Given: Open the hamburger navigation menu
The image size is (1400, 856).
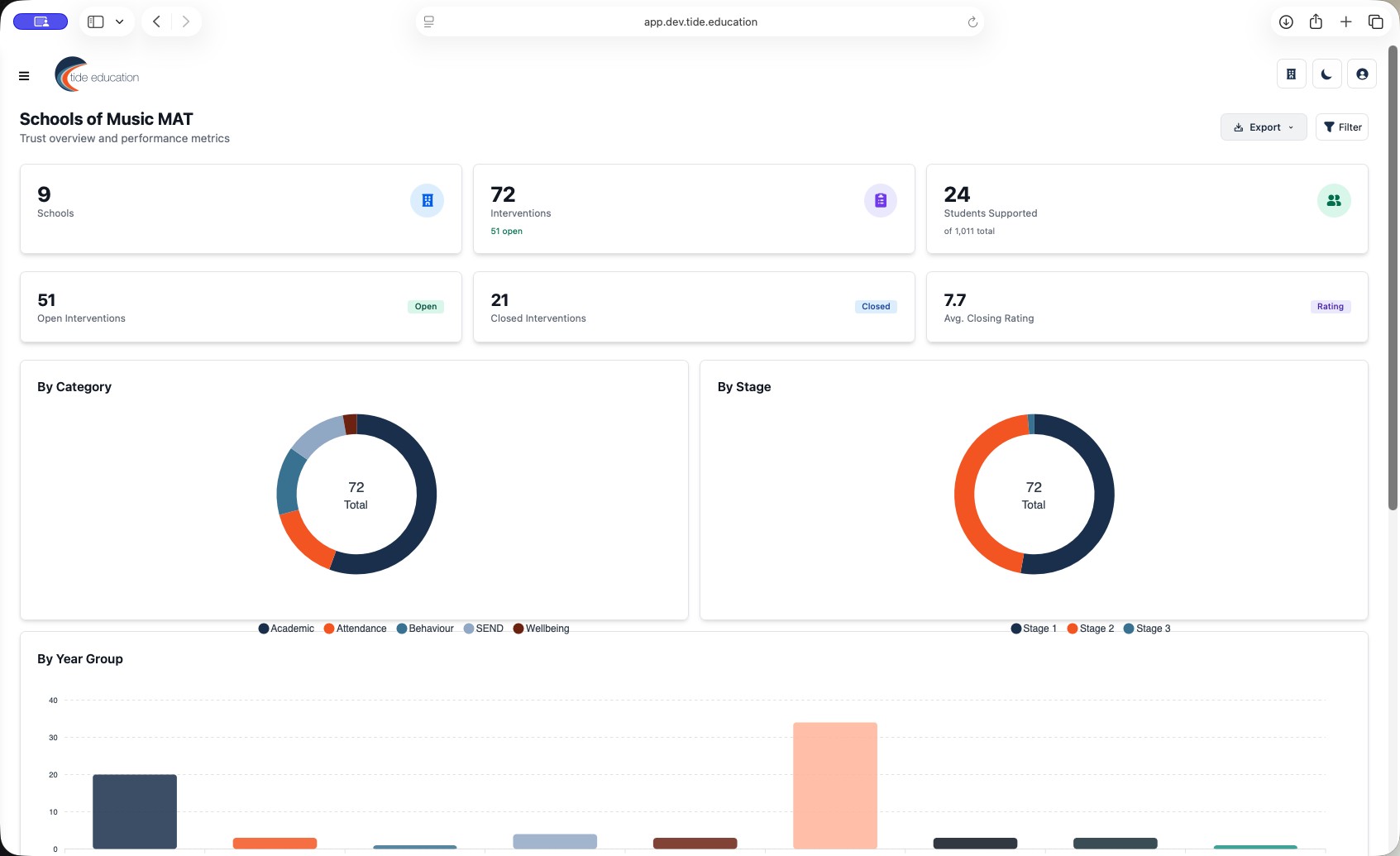Looking at the screenshot, I should tap(24, 76).
